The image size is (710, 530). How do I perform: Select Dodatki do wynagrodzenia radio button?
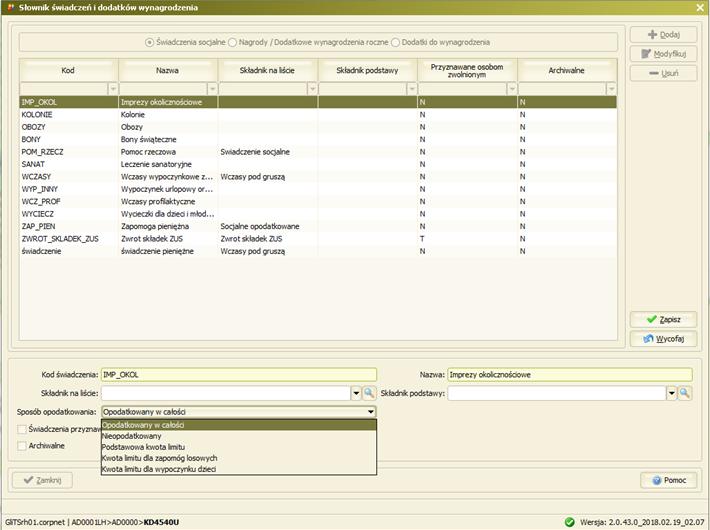coord(395,42)
